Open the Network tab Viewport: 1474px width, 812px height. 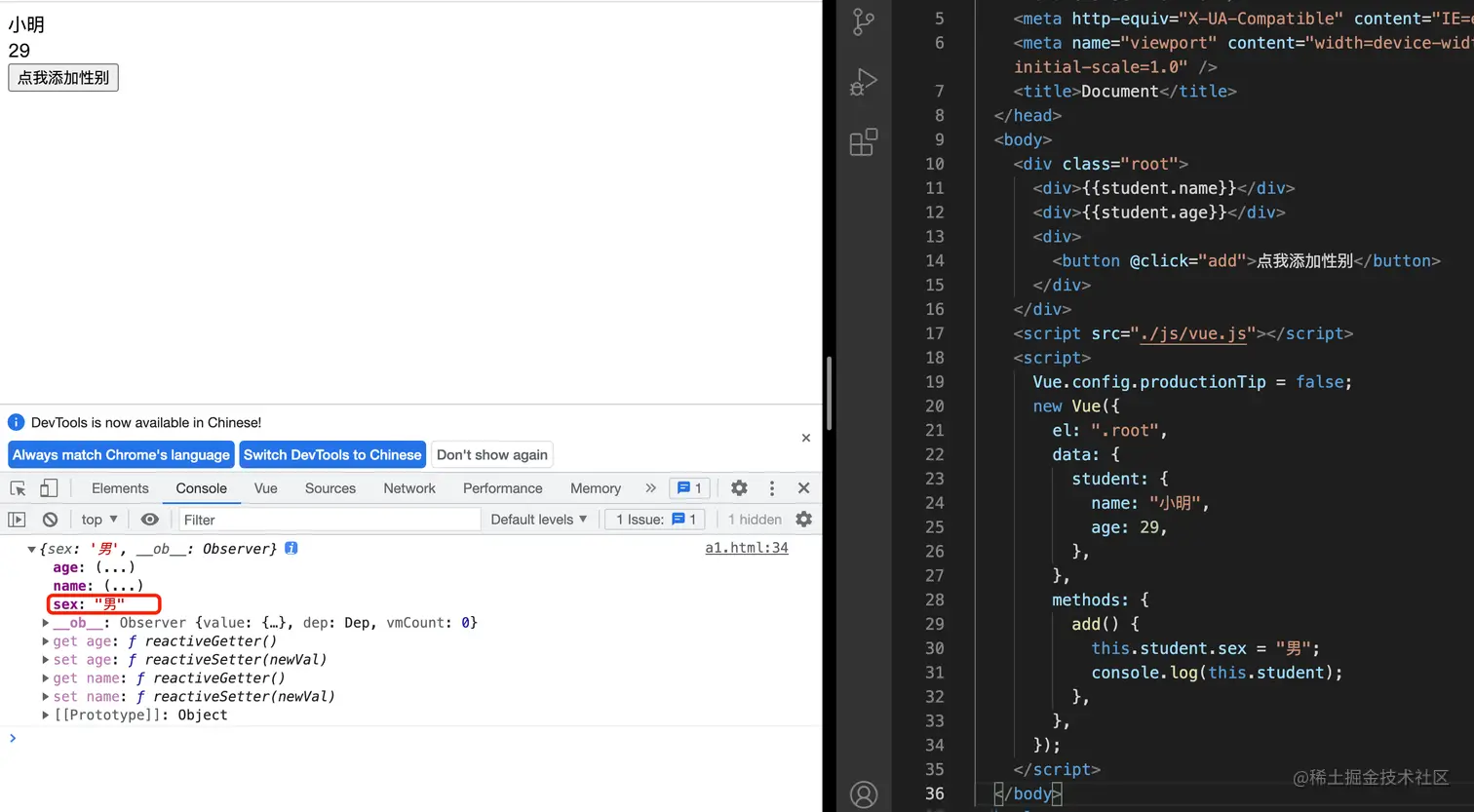(x=409, y=488)
